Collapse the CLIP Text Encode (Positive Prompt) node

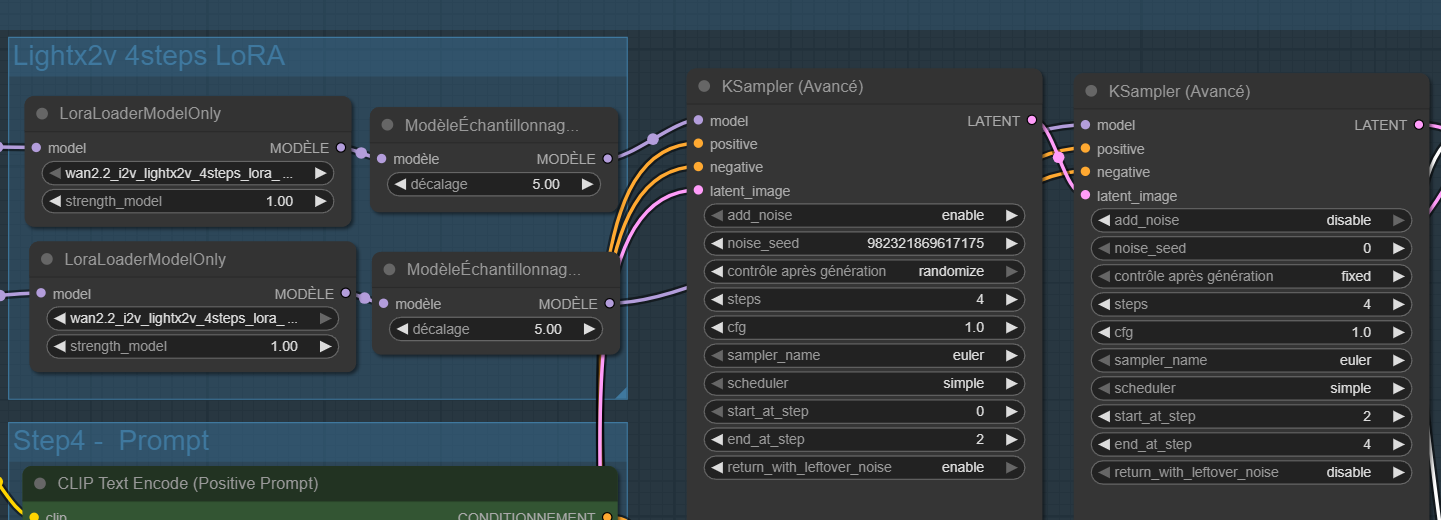[x=40, y=484]
